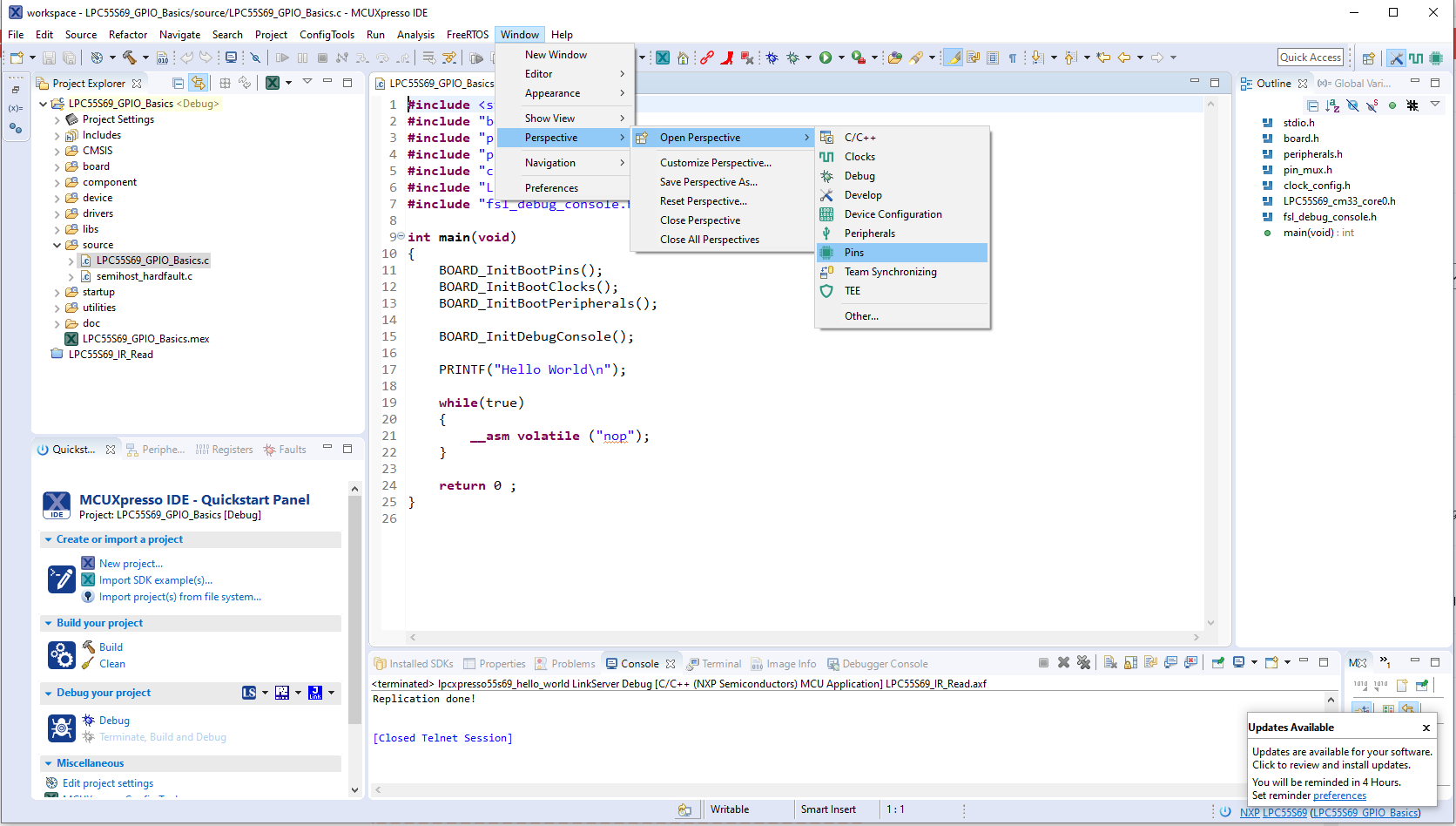
Task: Click the Clear Console icon
Action: [x=1110, y=663]
